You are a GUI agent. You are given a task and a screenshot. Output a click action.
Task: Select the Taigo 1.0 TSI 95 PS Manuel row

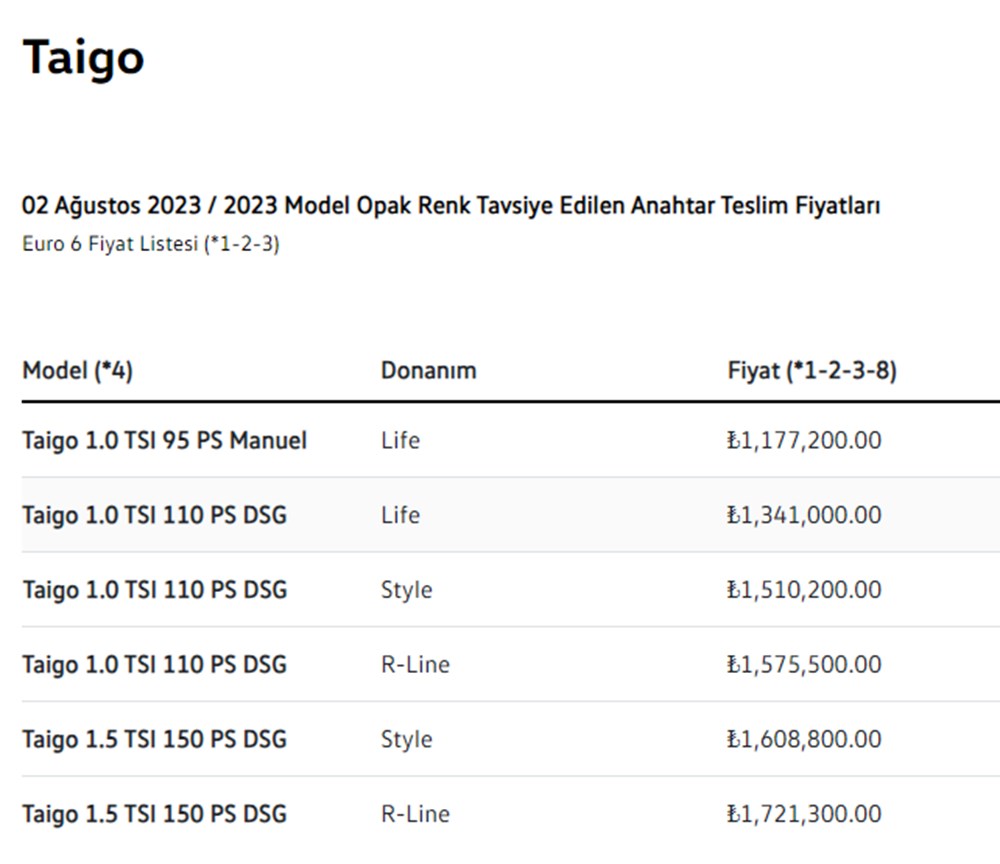coord(164,440)
